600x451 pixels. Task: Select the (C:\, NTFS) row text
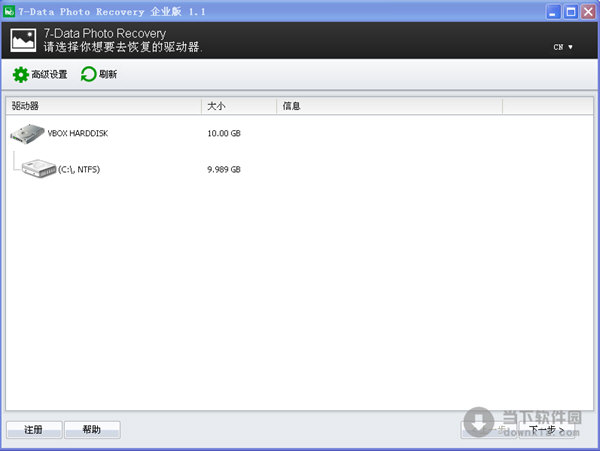(79, 169)
